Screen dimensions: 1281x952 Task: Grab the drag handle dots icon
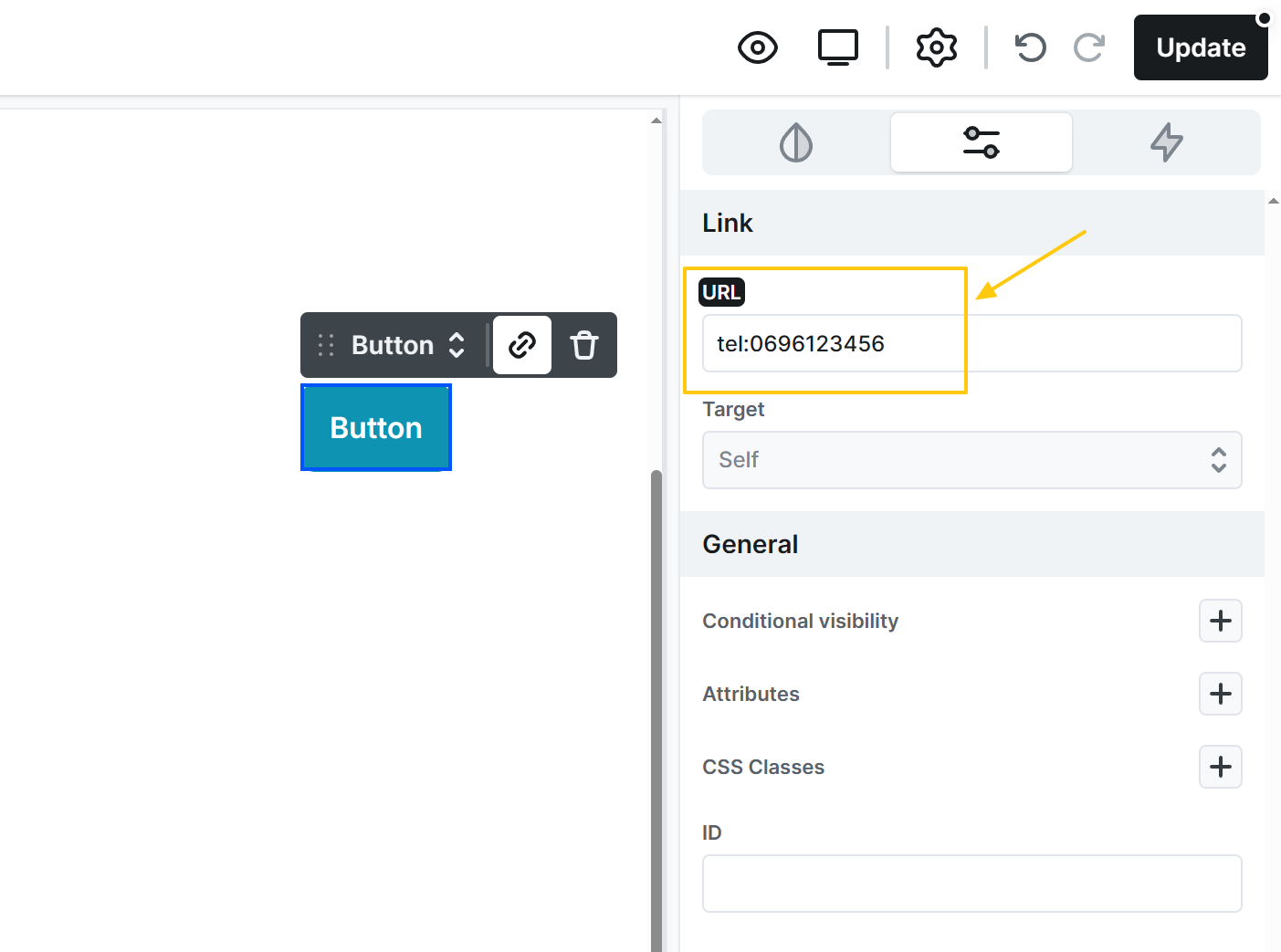coord(326,345)
